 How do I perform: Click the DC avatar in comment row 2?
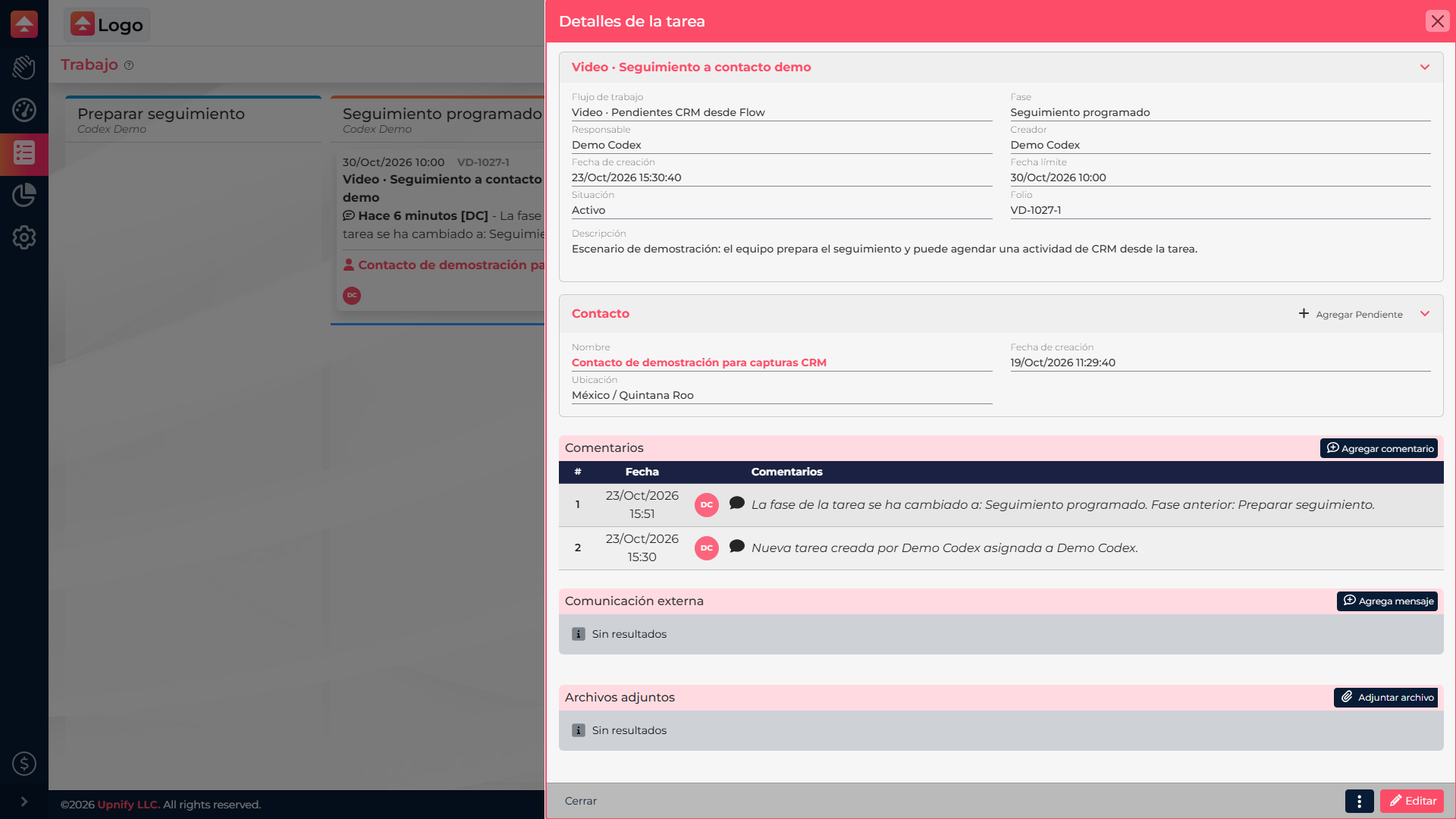(x=707, y=548)
